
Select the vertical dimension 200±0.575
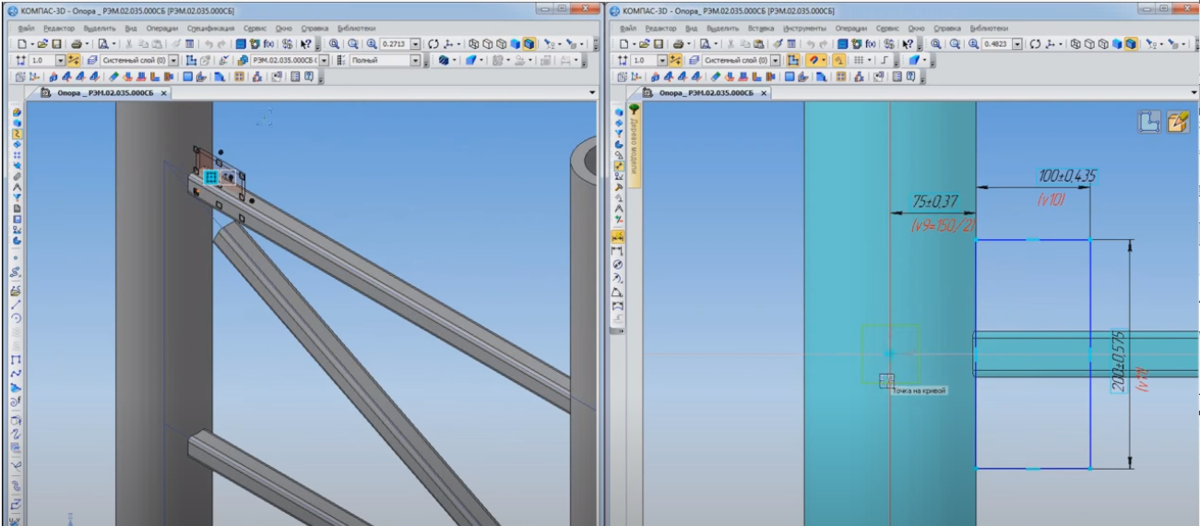point(1119,360)
